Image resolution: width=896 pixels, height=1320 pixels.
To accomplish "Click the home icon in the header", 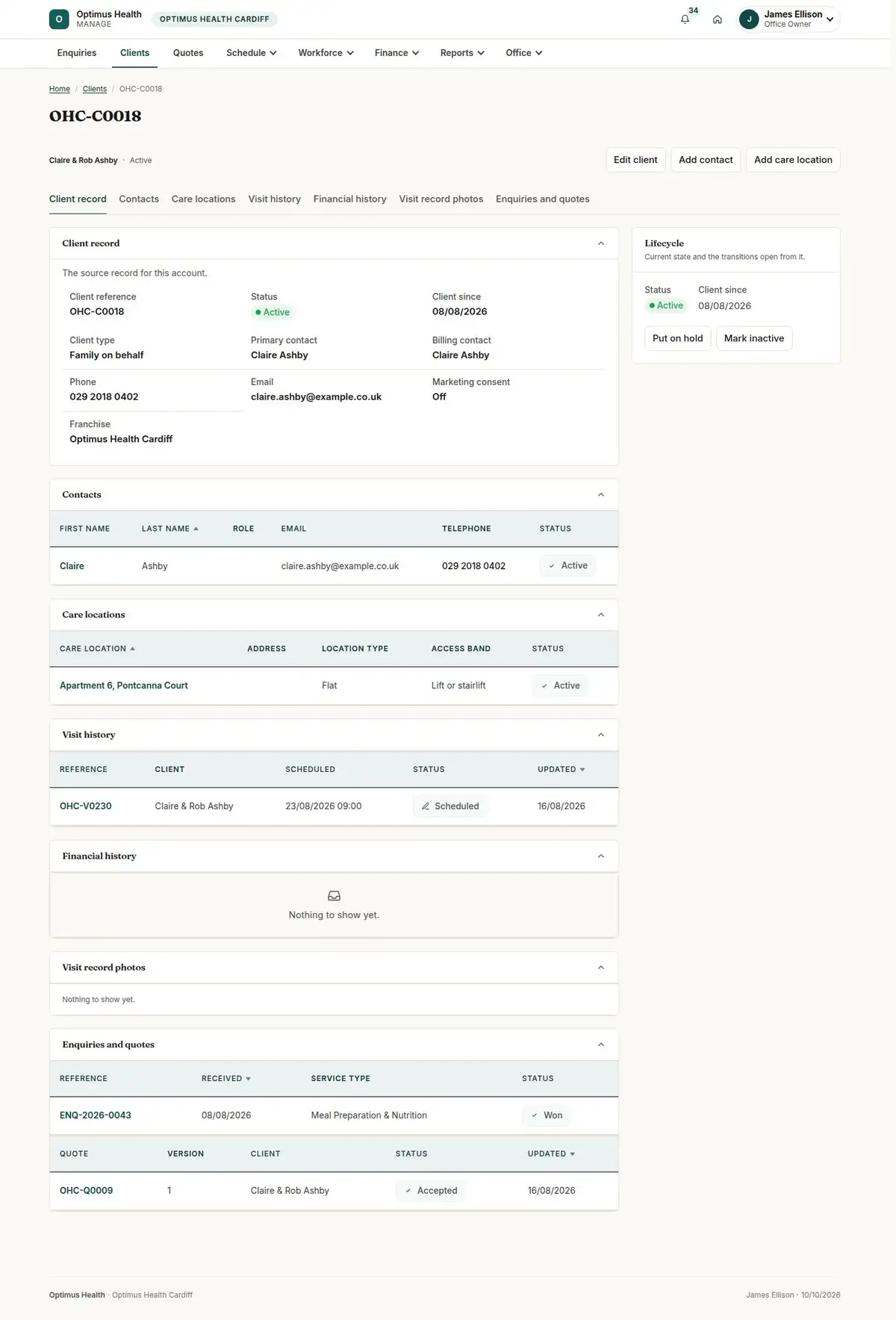I will coord(718,19).
